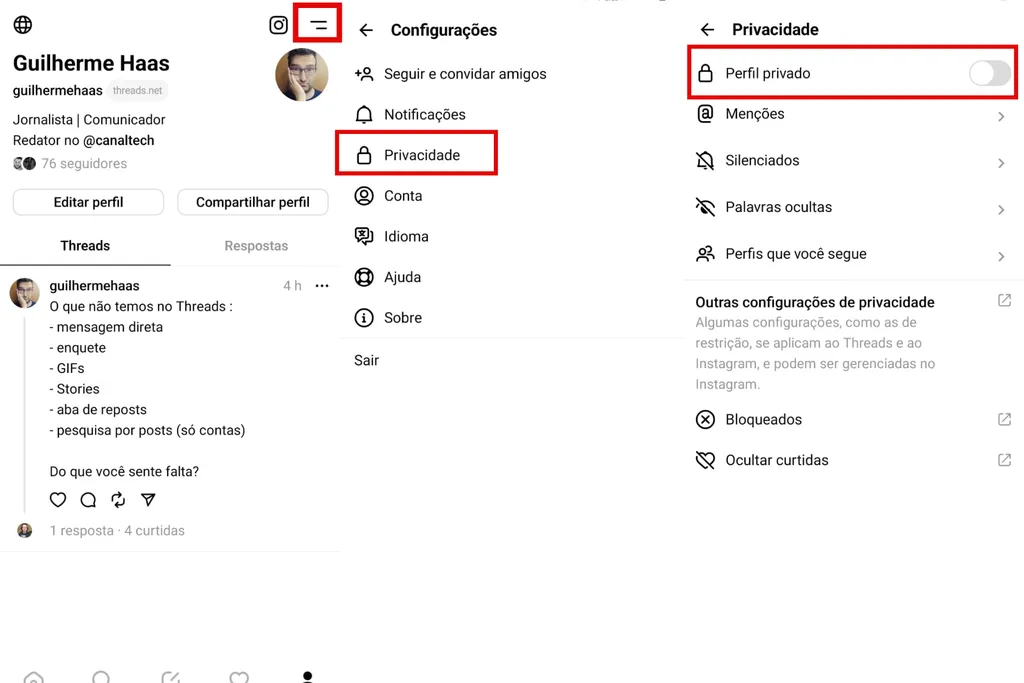Enable the Perfil privado toggle

pyautogui.click(x=989, y=73)
